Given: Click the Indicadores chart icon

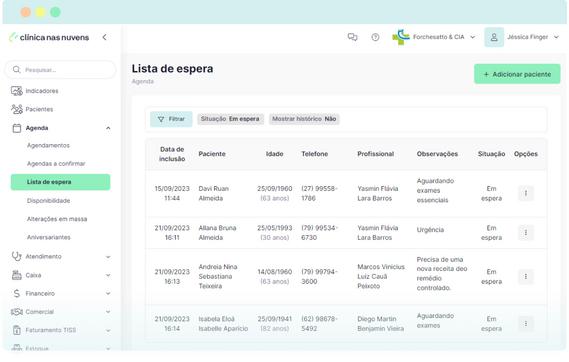Looking at the screenshot, I should click(x=17, y=91).
